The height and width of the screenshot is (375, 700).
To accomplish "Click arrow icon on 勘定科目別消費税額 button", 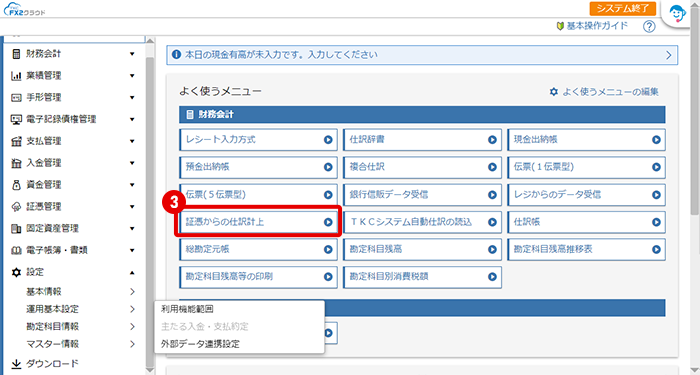I will [492, 277].
